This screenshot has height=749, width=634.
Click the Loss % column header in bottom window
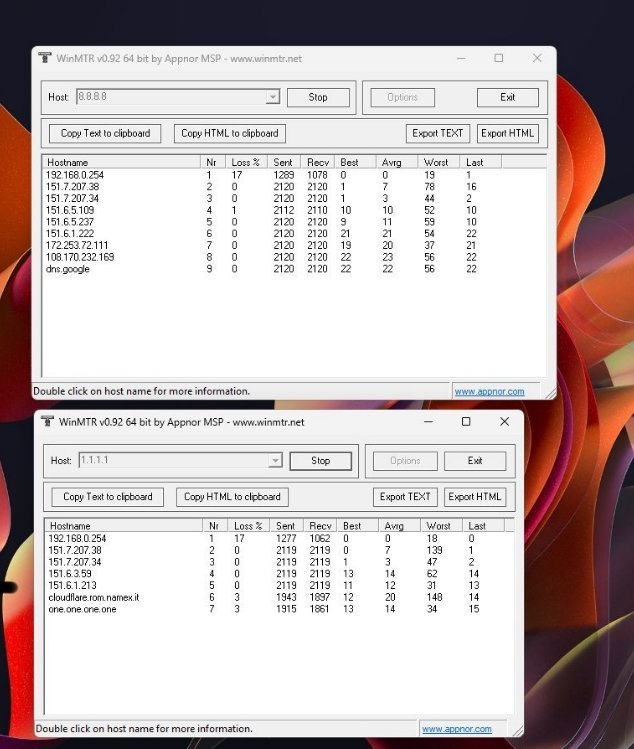pyautogui.click(x=248, y=526)
